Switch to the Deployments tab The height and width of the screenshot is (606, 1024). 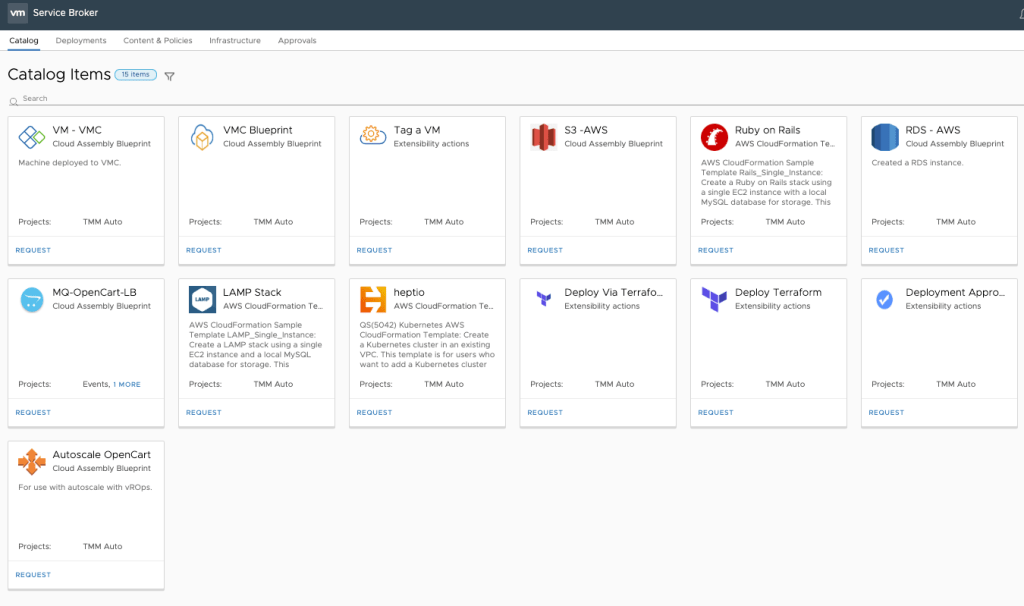pyautogui.click(x=81, y=41)
